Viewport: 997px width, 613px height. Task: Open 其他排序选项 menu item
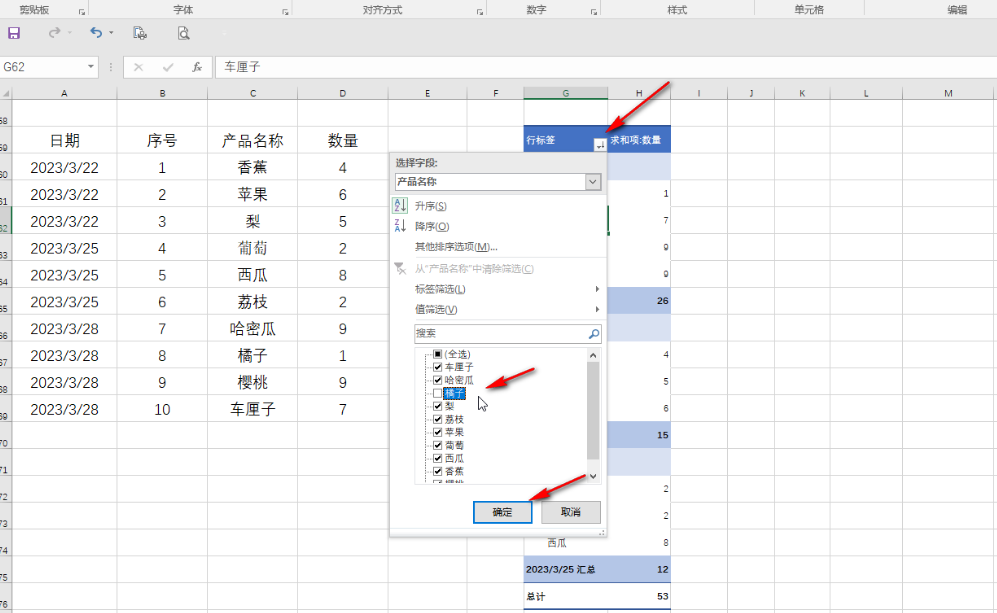[456, 246]
